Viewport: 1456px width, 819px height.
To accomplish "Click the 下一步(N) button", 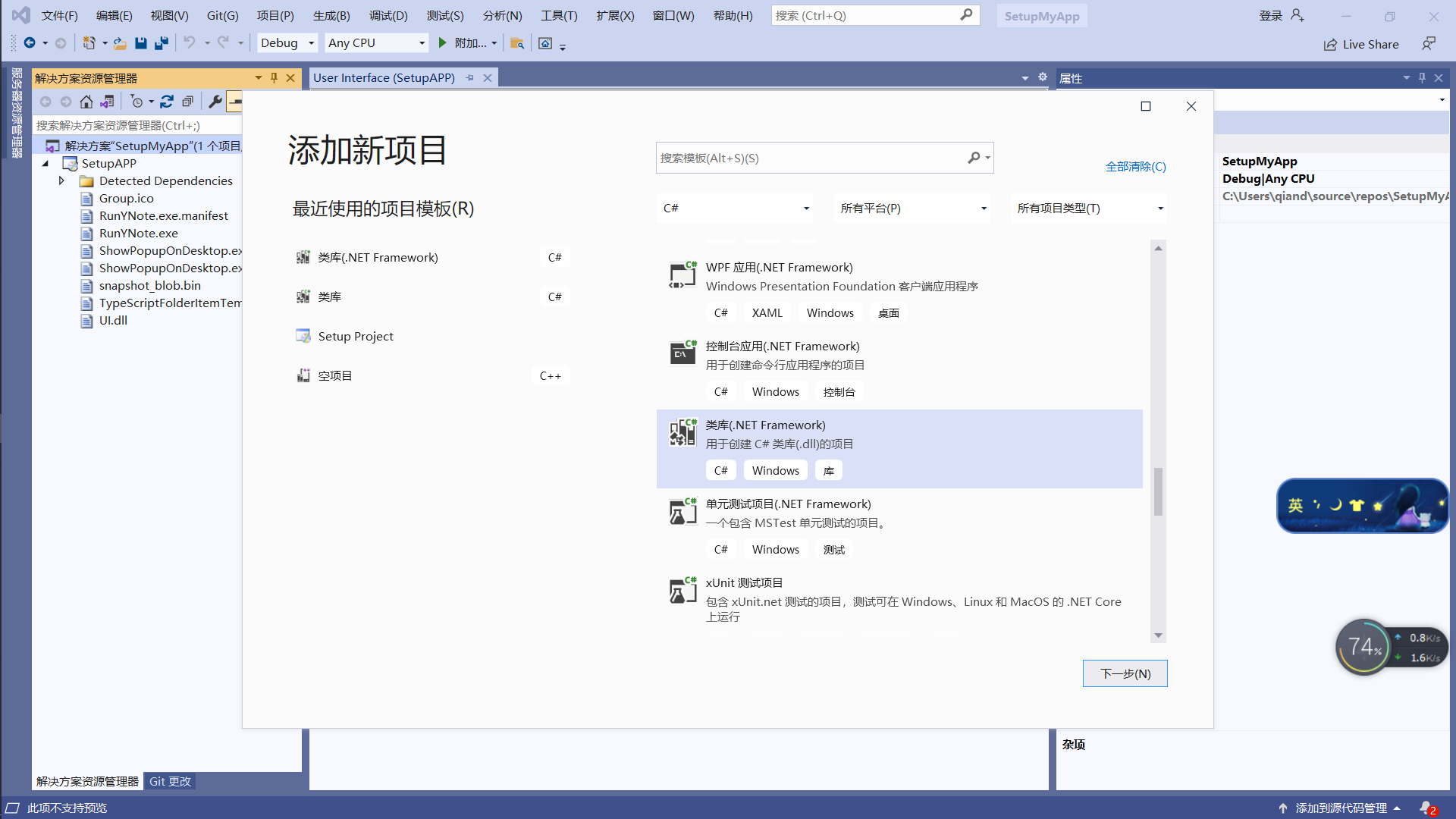I will pyautogui.click(x=1125, y=673).
